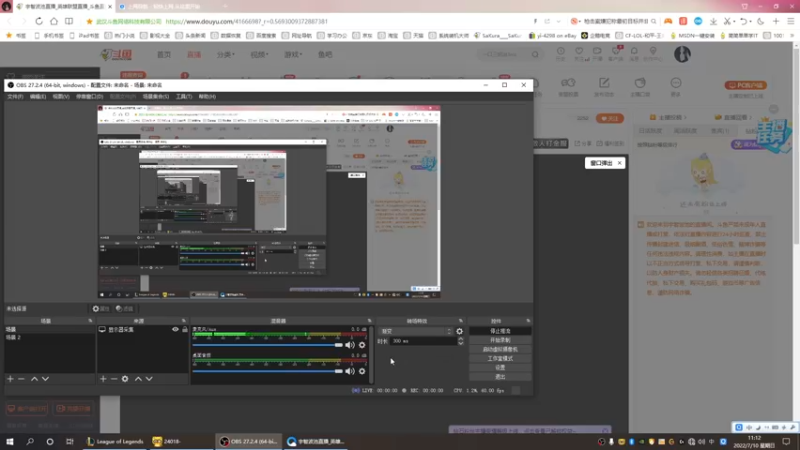Click Stop Streaming button in OBS controls
The image size is (800, 450).
tap(500, 331)
